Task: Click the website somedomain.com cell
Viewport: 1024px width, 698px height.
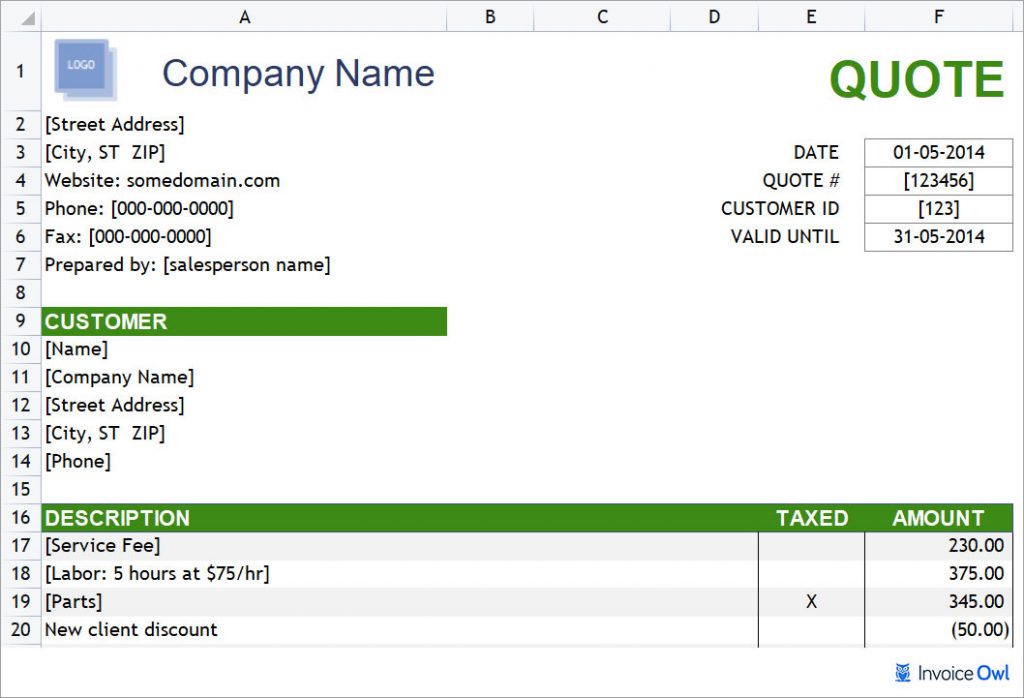Action: 163,181
